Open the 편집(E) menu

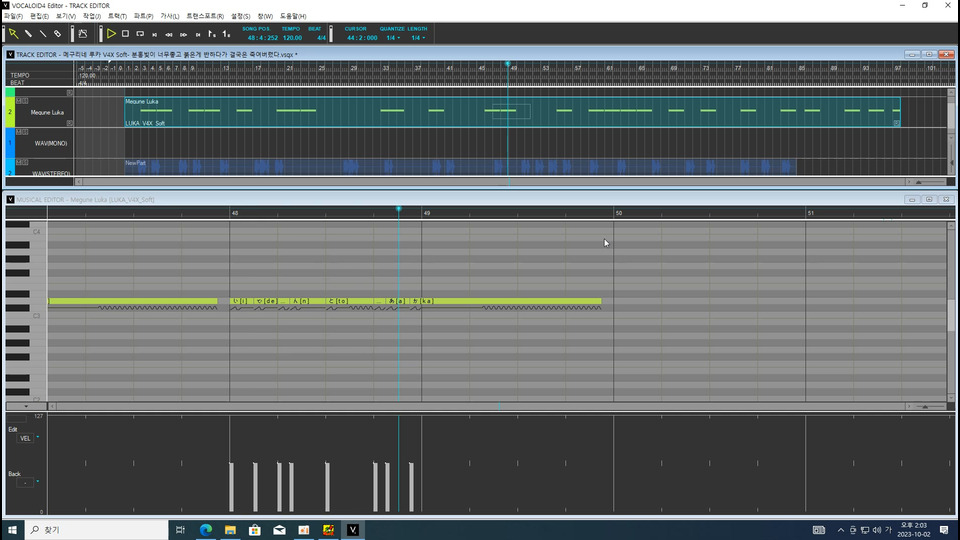[39, 17]
